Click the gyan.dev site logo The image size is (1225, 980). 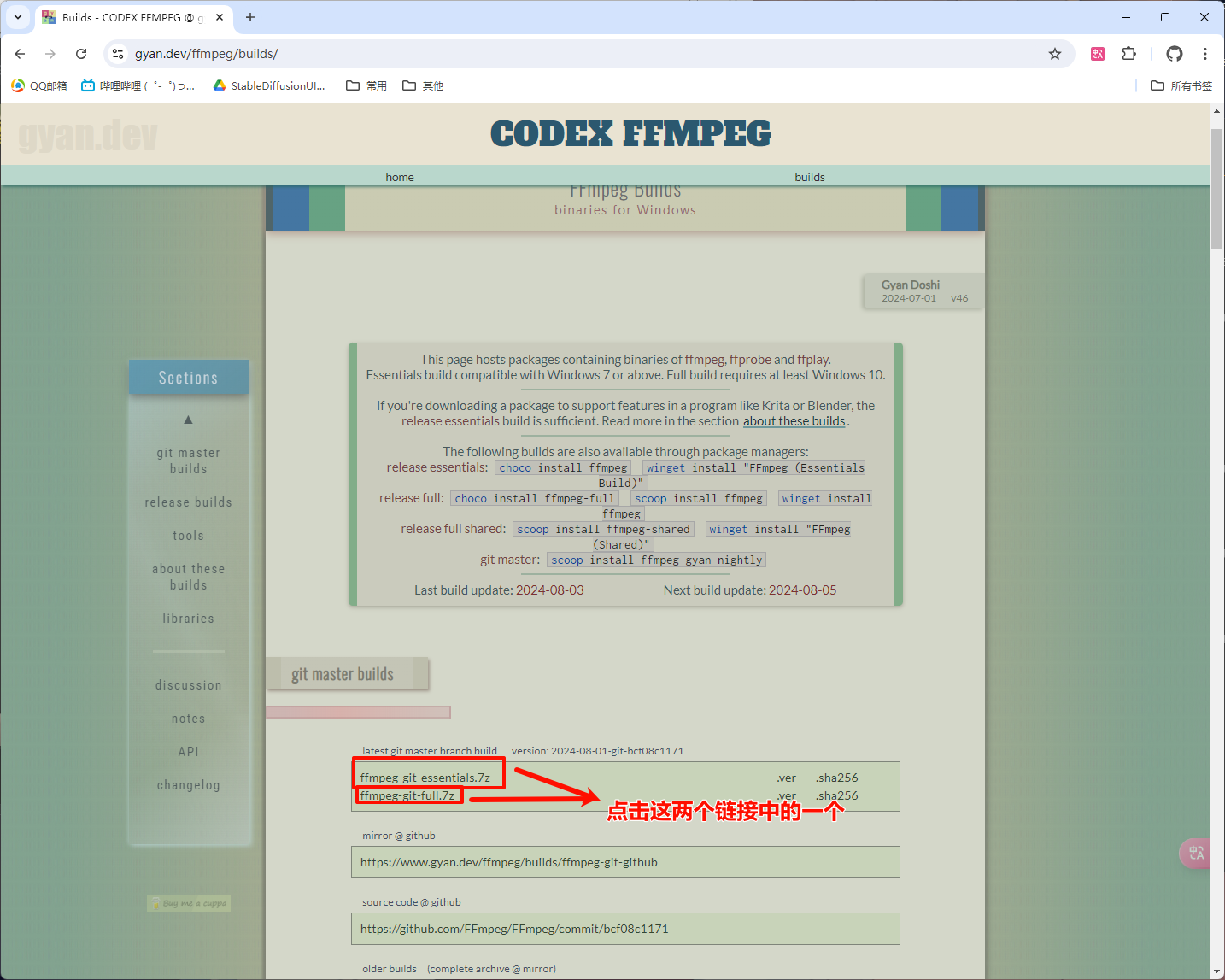[x=88, y=135]
